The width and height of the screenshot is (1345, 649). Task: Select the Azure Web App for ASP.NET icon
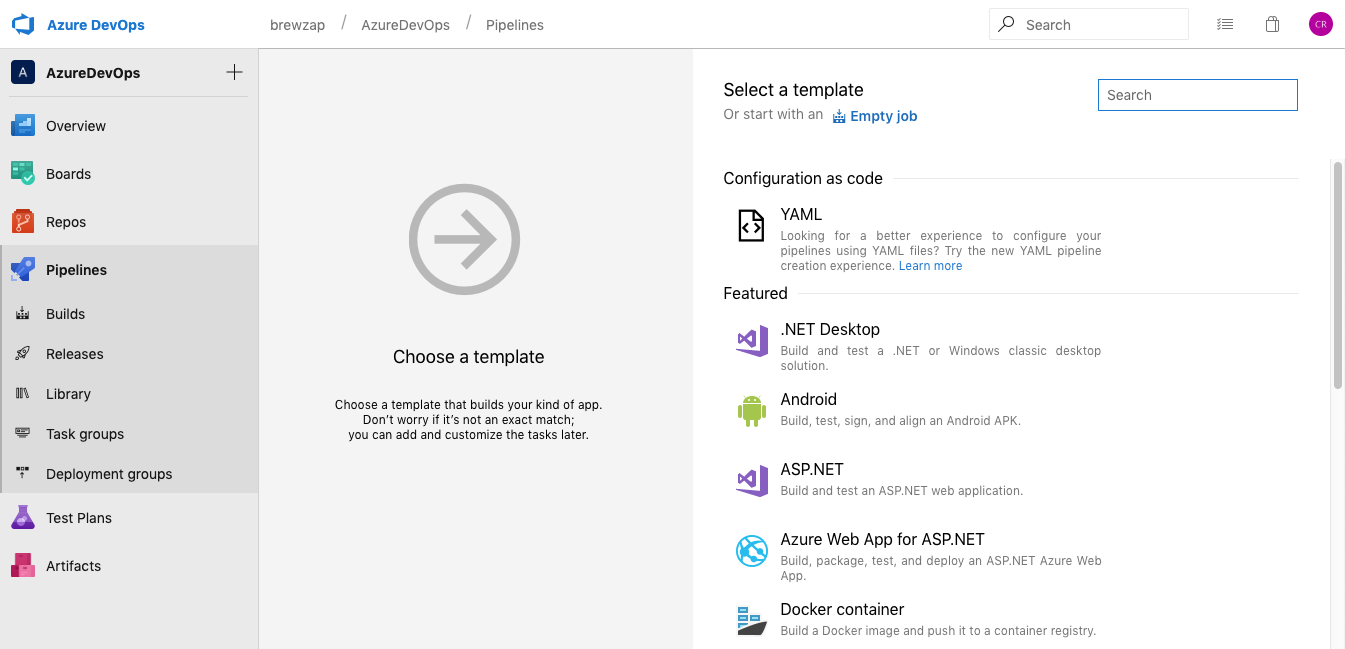751,551
